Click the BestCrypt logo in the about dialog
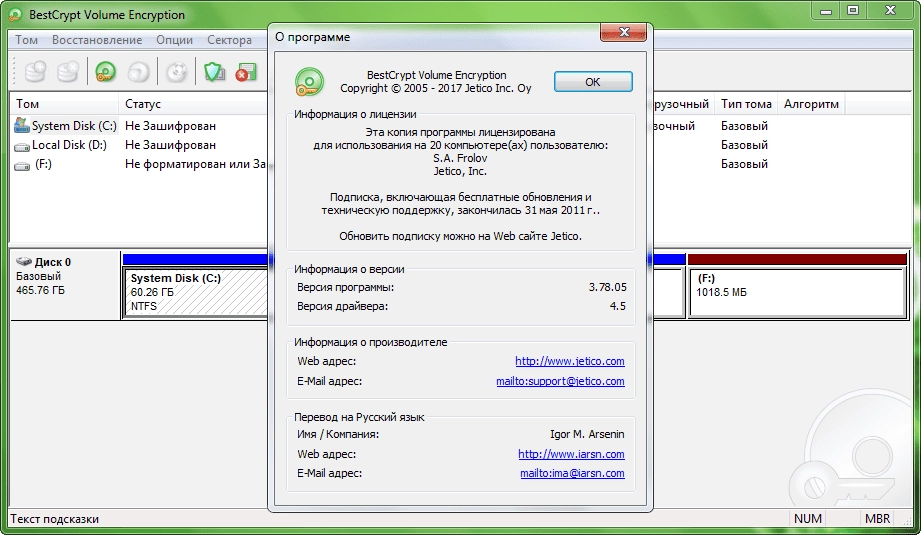 pos(310,82)
